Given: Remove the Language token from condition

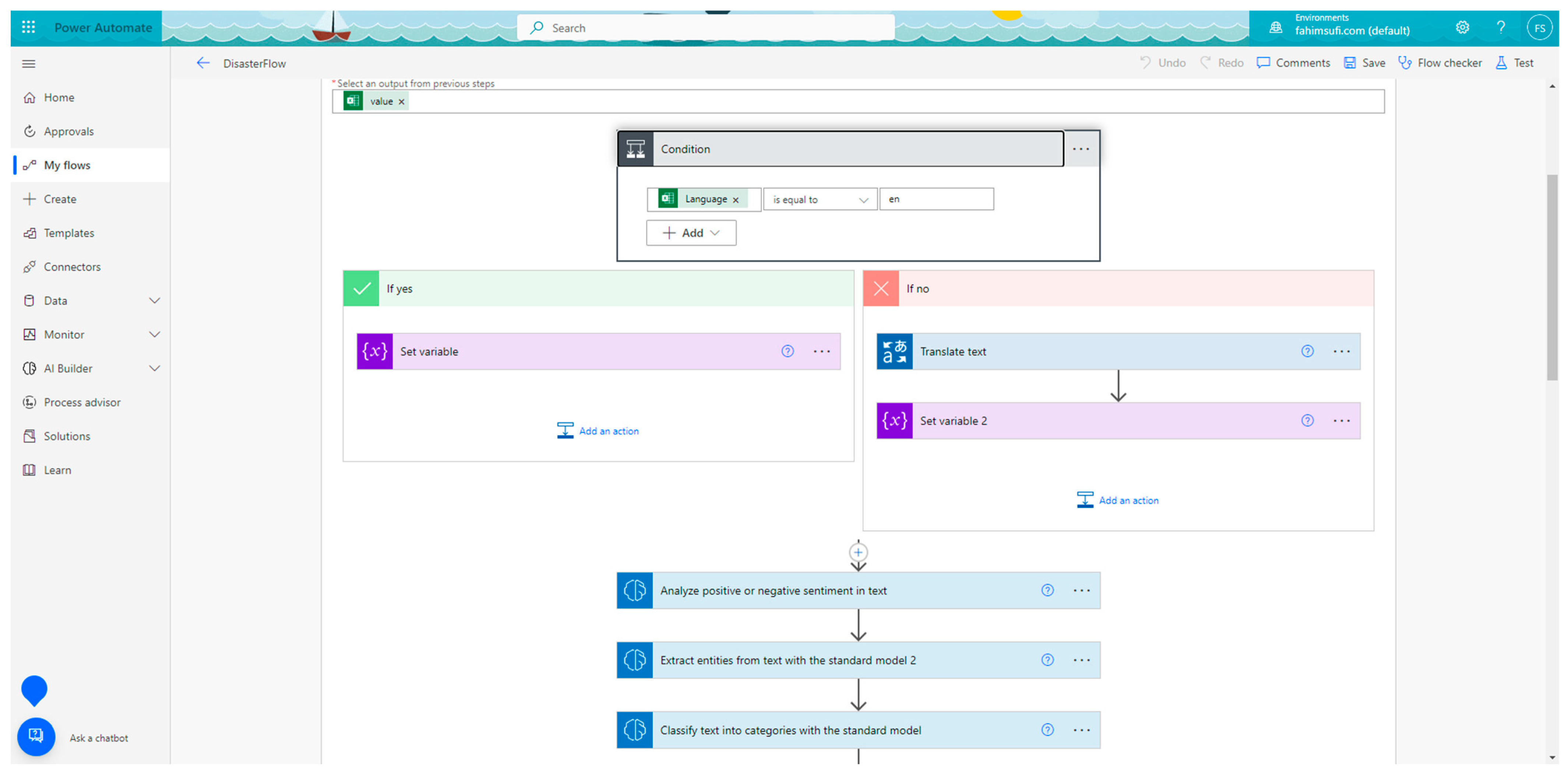Looking at the screenshot, I should (x=735, y=200).
